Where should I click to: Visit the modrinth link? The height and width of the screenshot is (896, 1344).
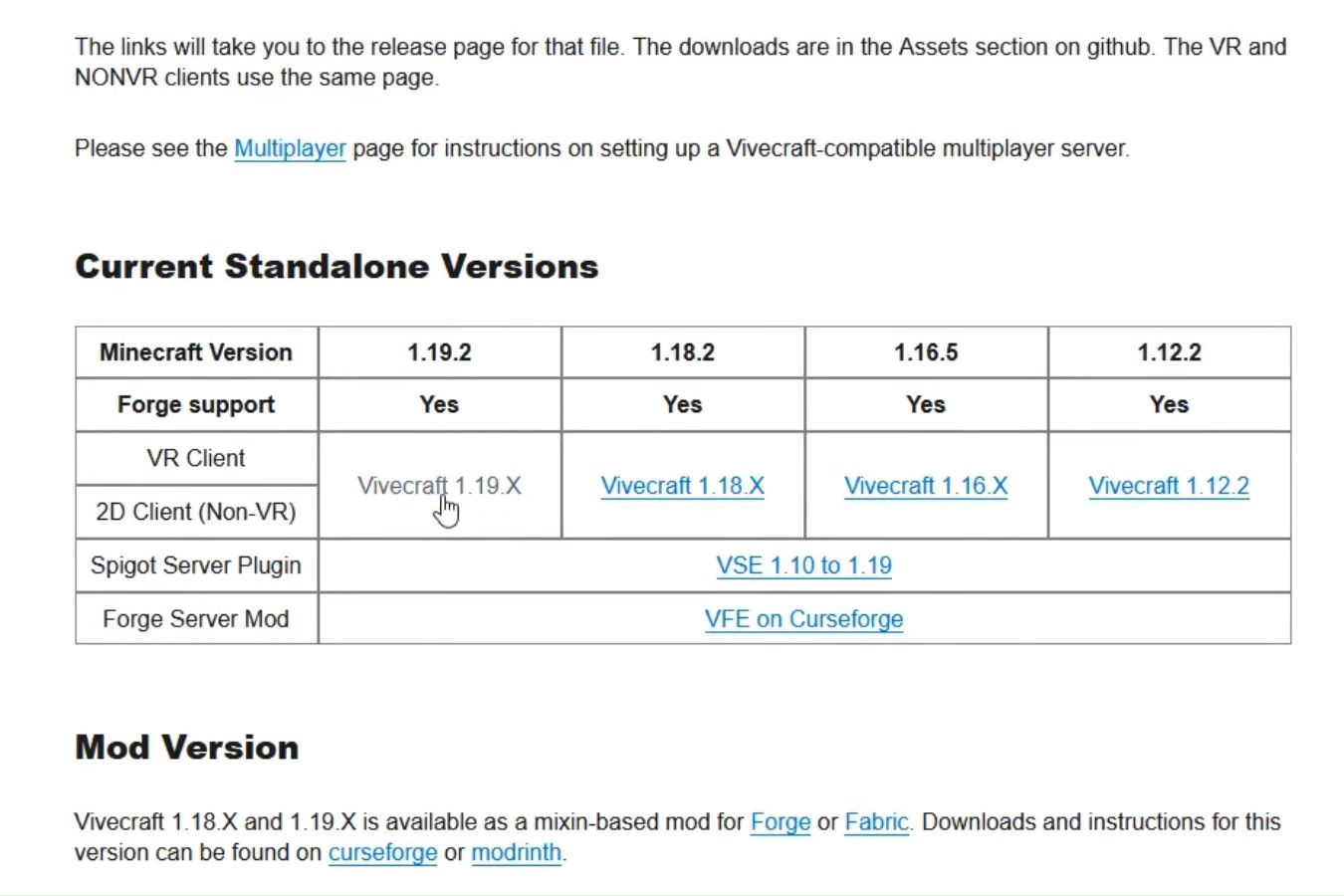(516, 853)
